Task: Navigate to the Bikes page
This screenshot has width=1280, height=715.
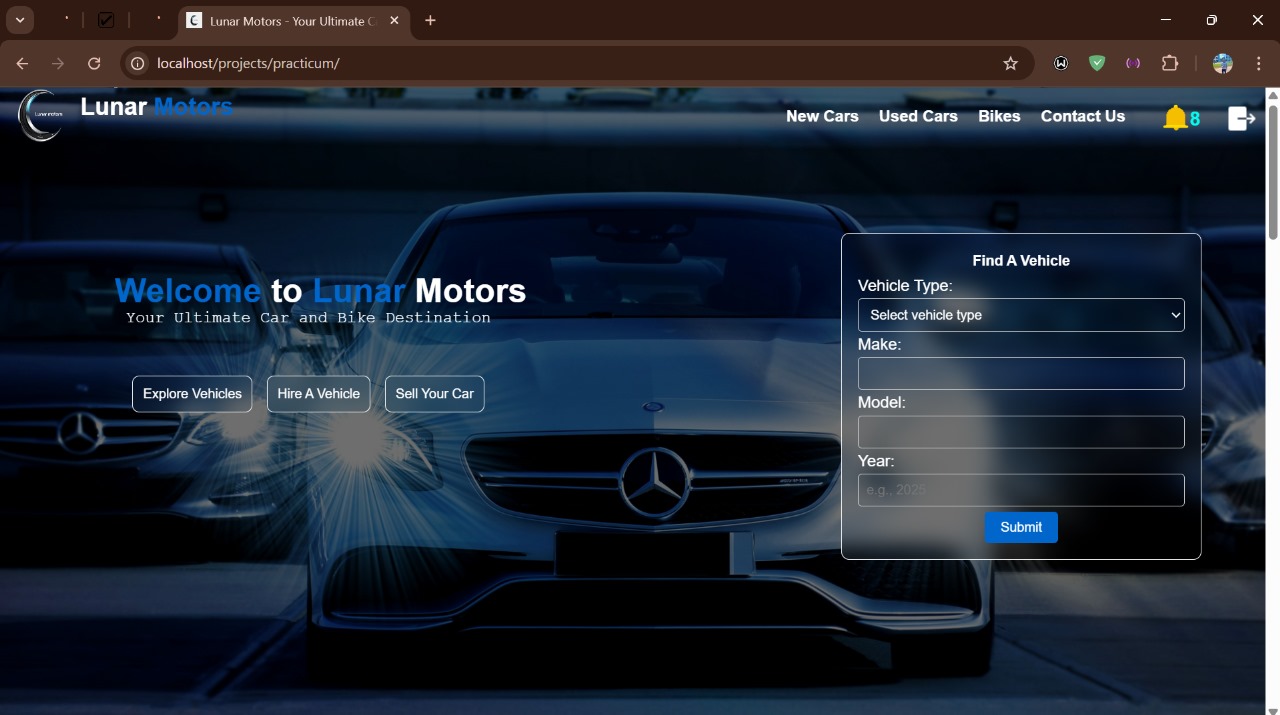Action: tap(999, 116)
